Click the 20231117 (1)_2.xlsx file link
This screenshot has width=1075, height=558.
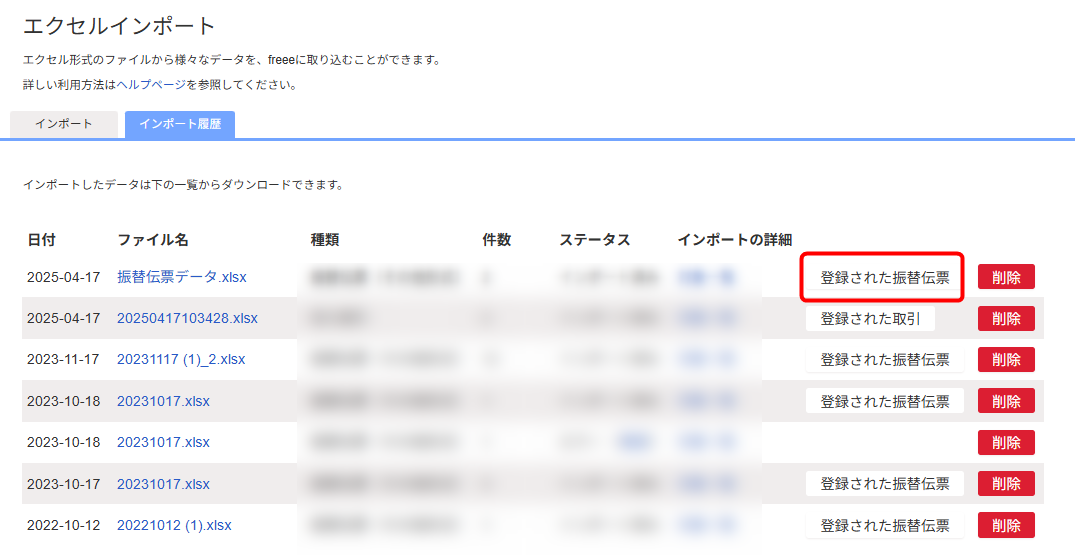click(181, 359)
